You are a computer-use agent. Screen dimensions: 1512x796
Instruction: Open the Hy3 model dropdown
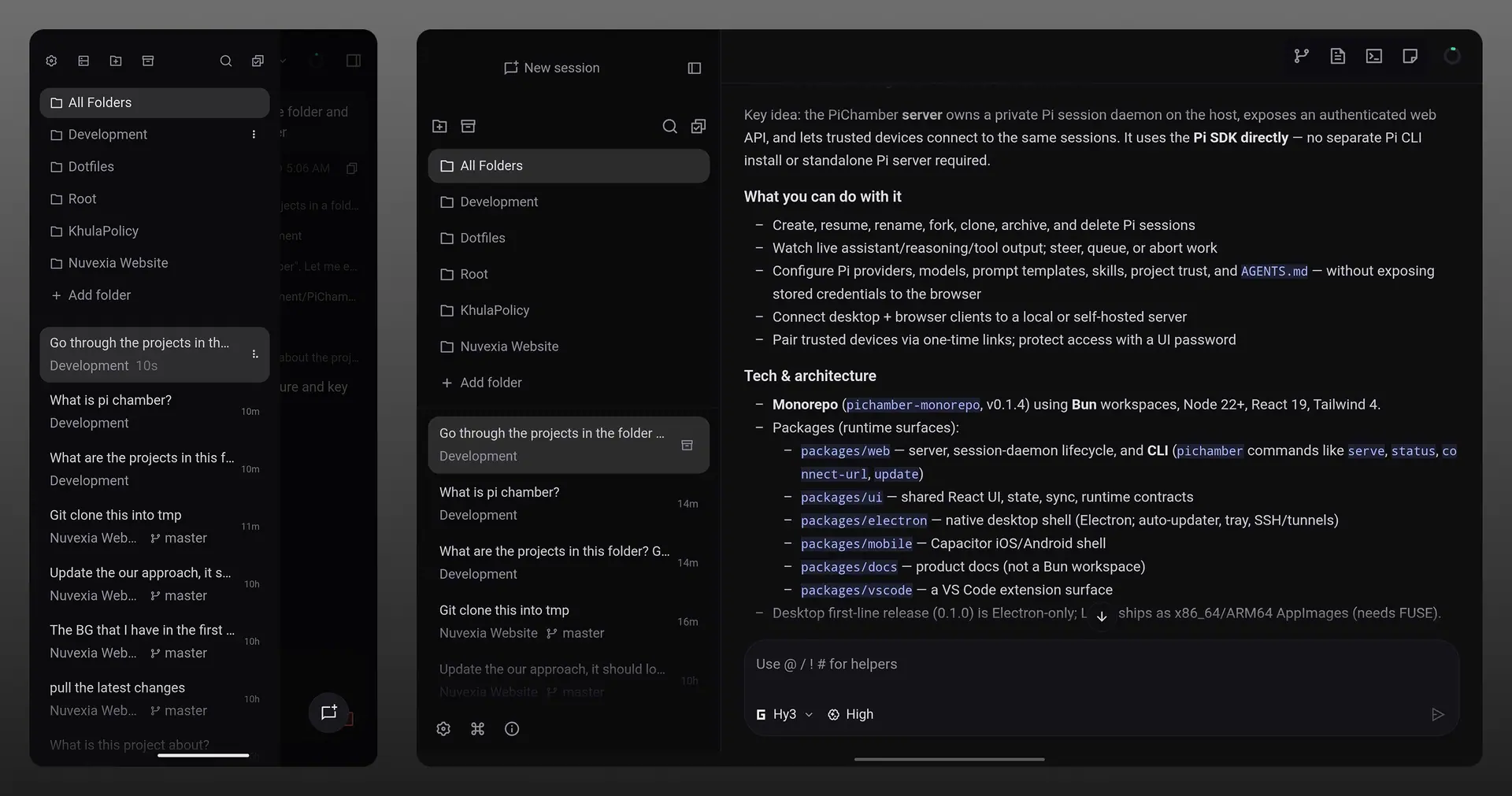coord(784,715)
